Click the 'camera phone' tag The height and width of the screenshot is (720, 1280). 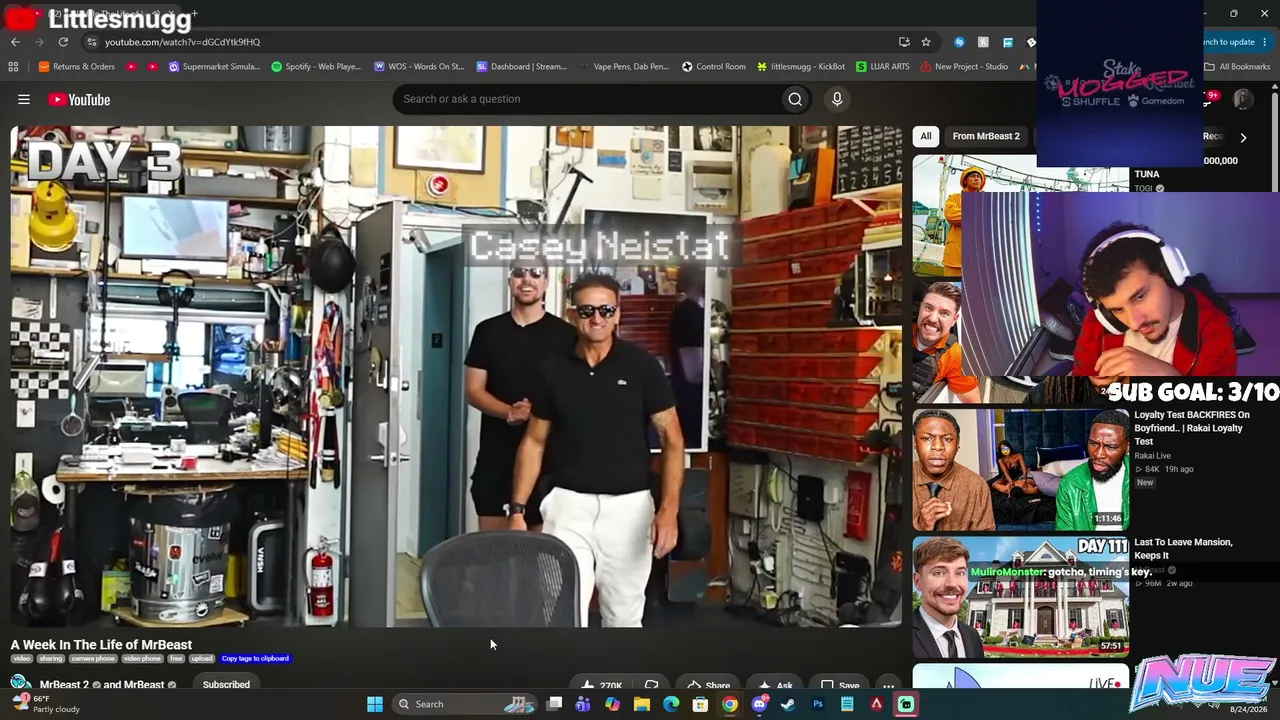click(x=93, y=659)
